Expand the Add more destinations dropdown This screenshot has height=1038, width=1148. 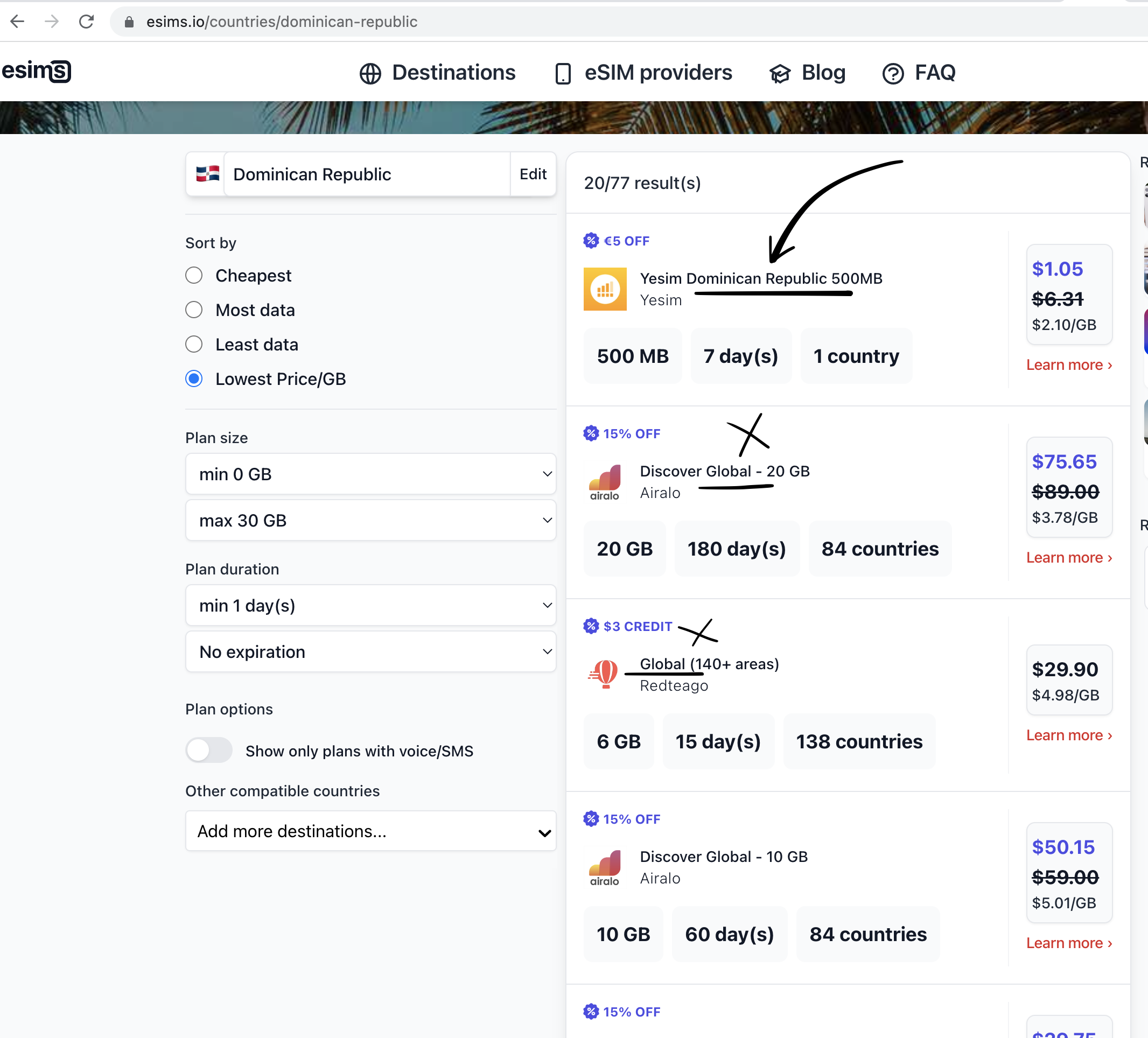pos(370,831)
